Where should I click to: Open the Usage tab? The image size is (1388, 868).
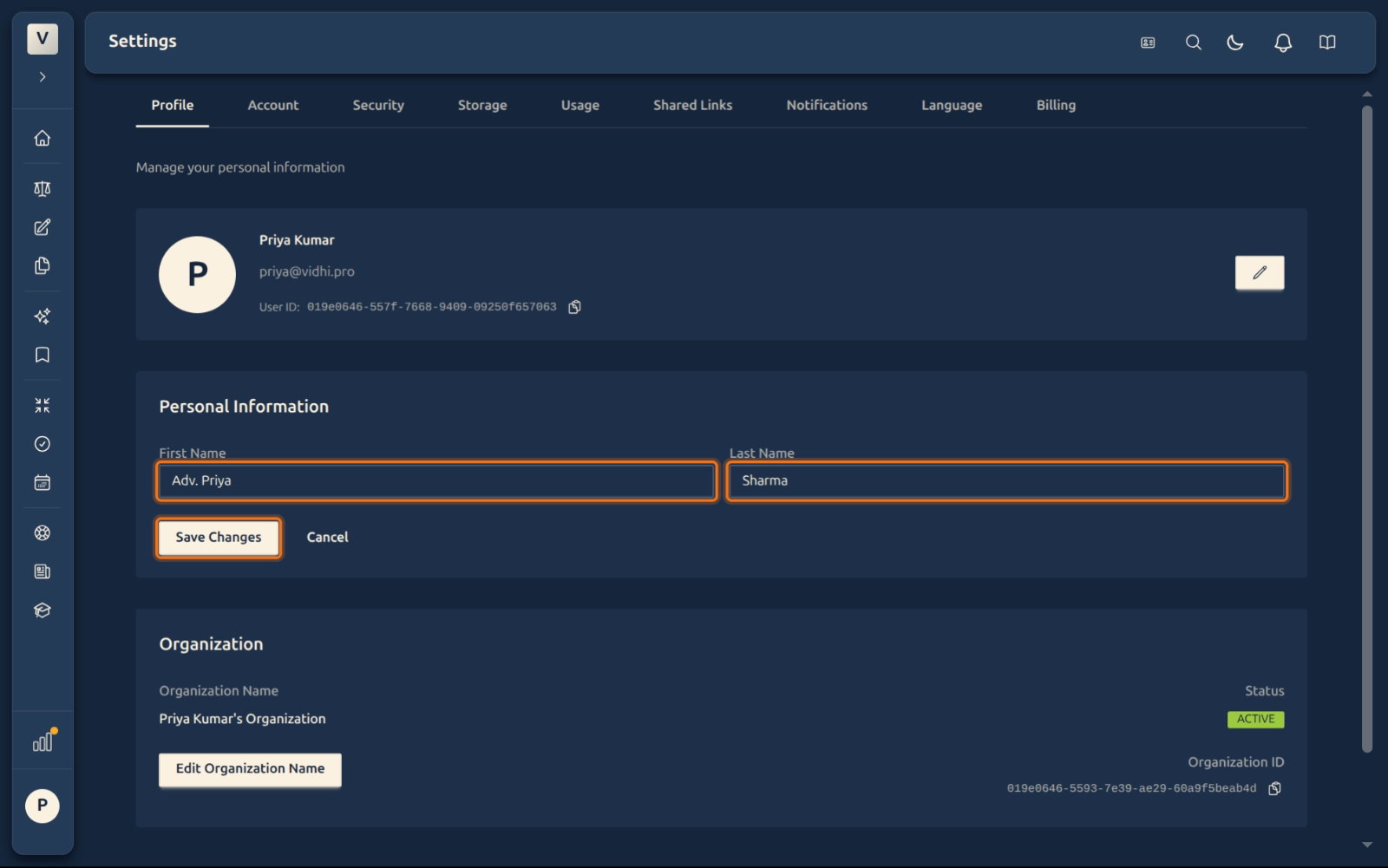580,105
